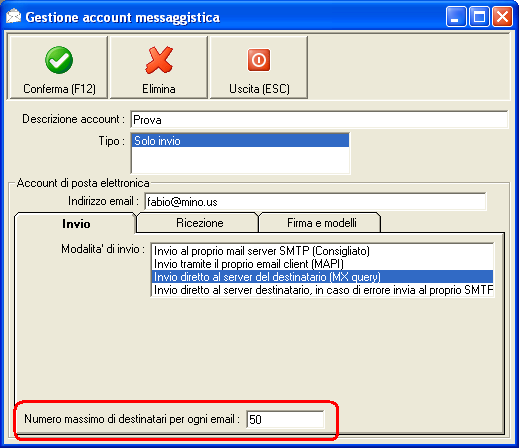This screenshot has height=448, width=519.
Task: Click the Descrizione account text field
Action: point(319,120)
